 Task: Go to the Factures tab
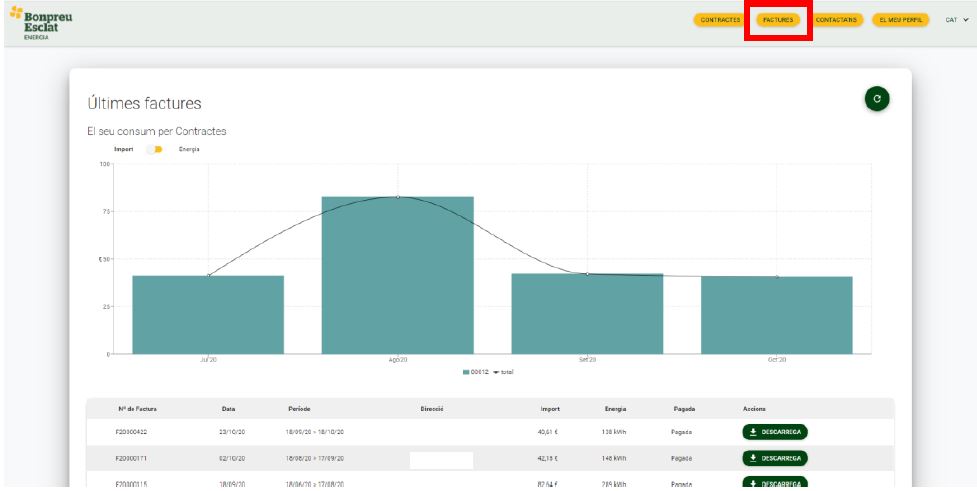point(777,19)
